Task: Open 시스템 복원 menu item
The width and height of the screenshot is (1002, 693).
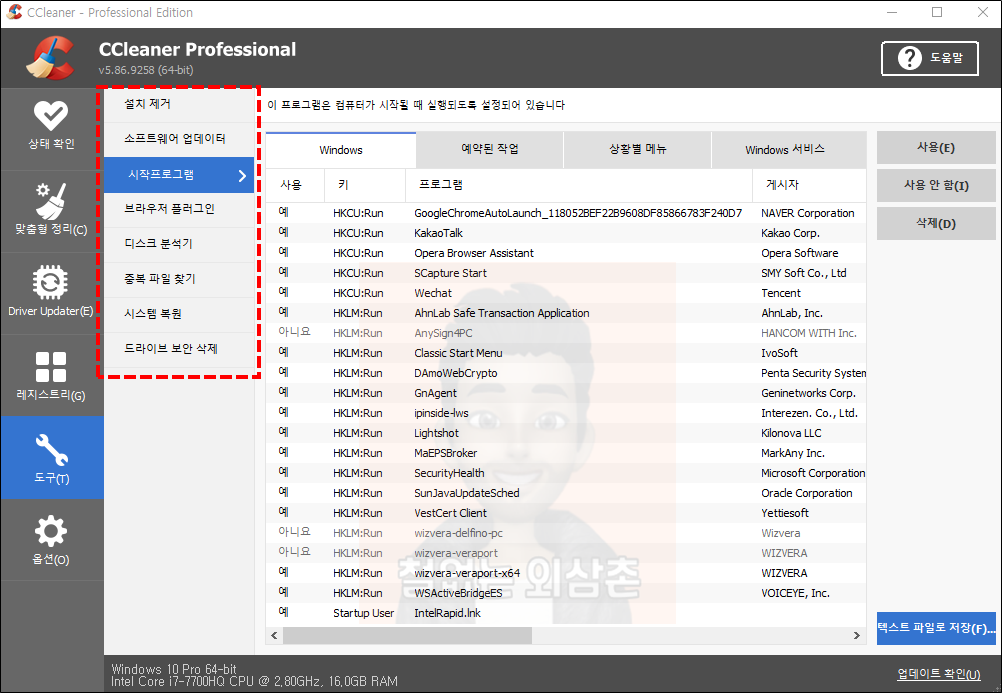Action: click(x=179, y=314)
